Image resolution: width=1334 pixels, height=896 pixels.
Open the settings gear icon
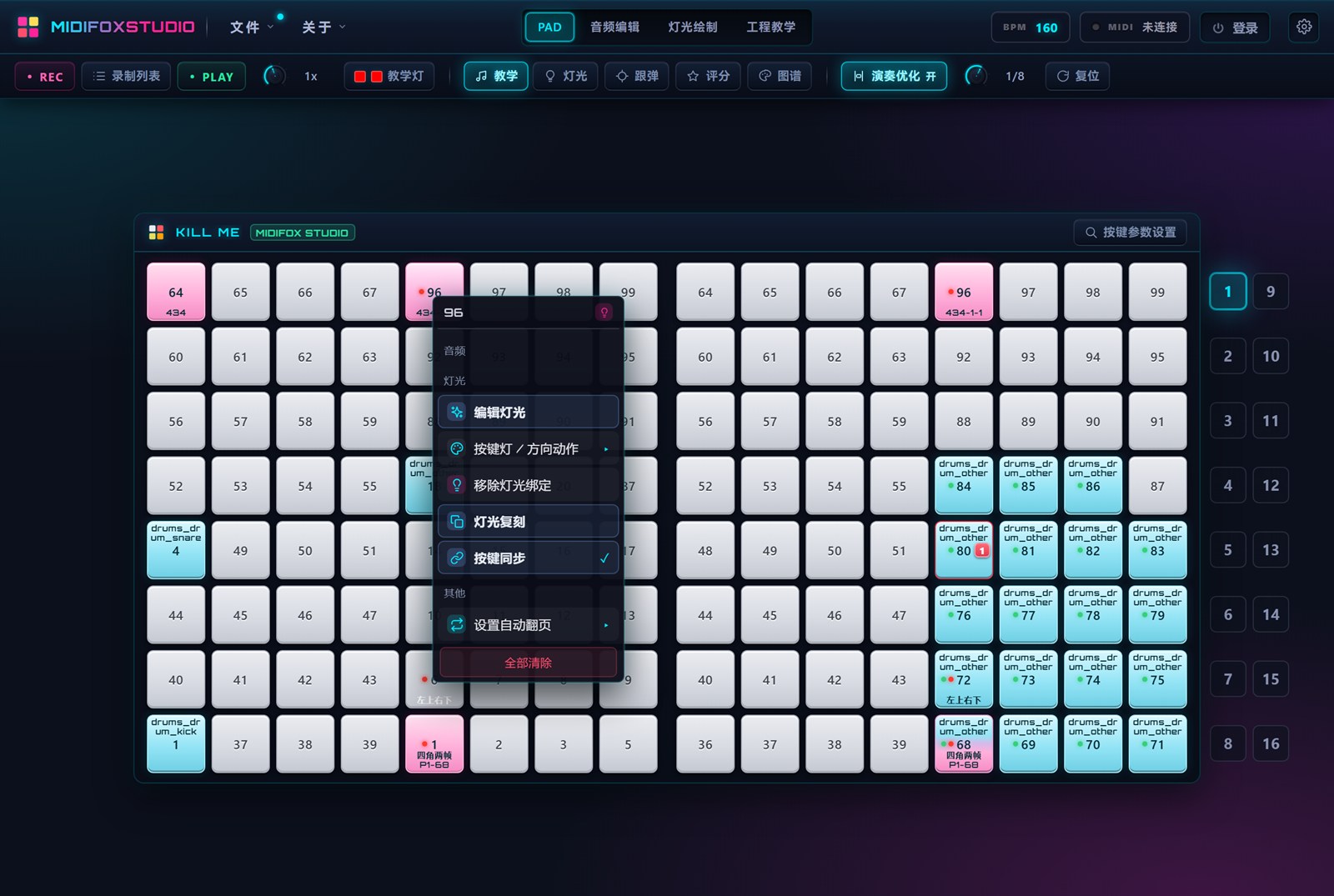point(1304,27)
